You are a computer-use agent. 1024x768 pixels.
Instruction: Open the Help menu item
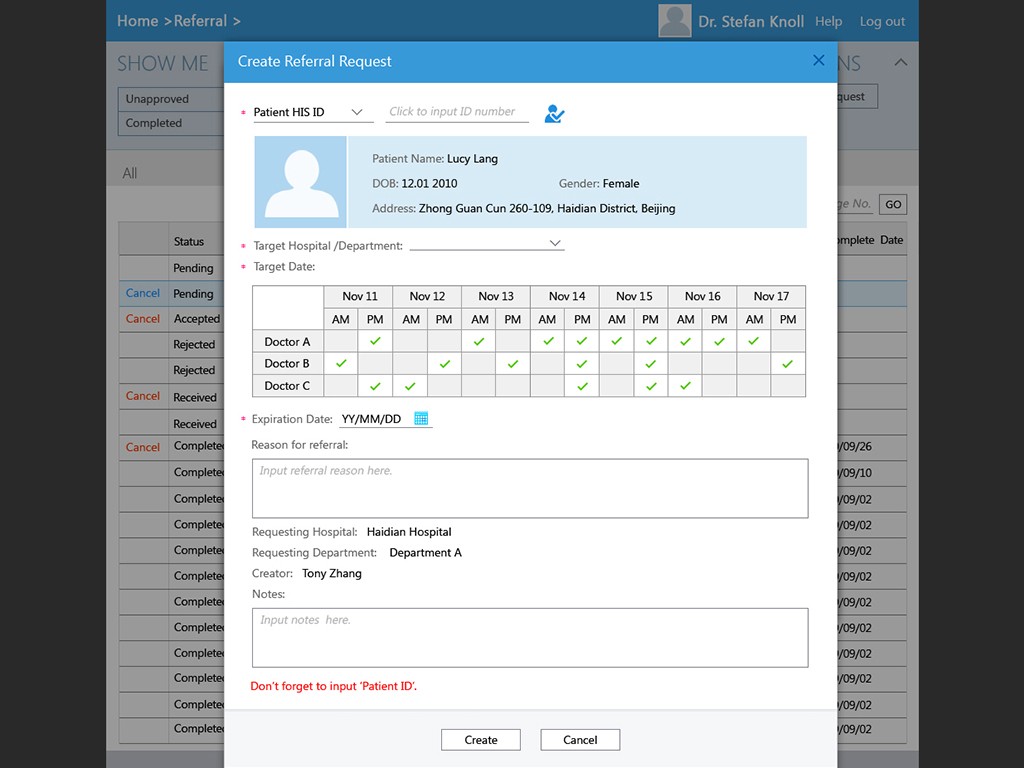[x=828, y=21]
